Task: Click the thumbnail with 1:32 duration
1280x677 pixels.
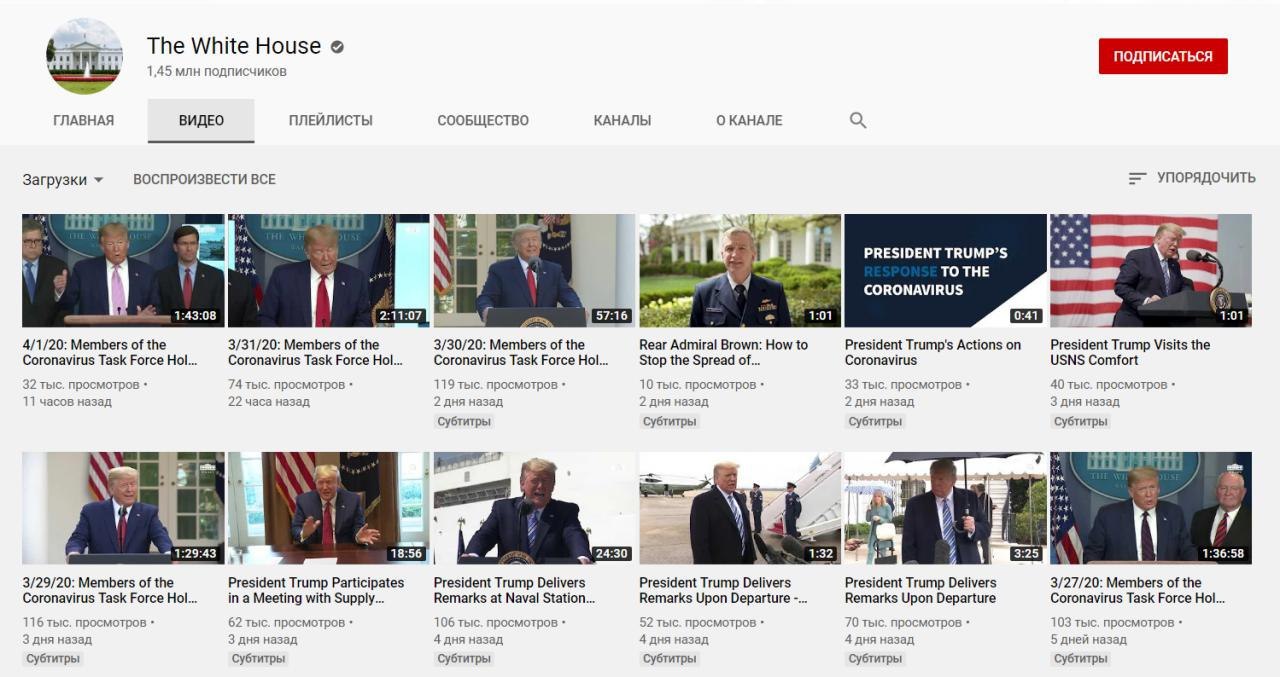Action: pos(740,508)
